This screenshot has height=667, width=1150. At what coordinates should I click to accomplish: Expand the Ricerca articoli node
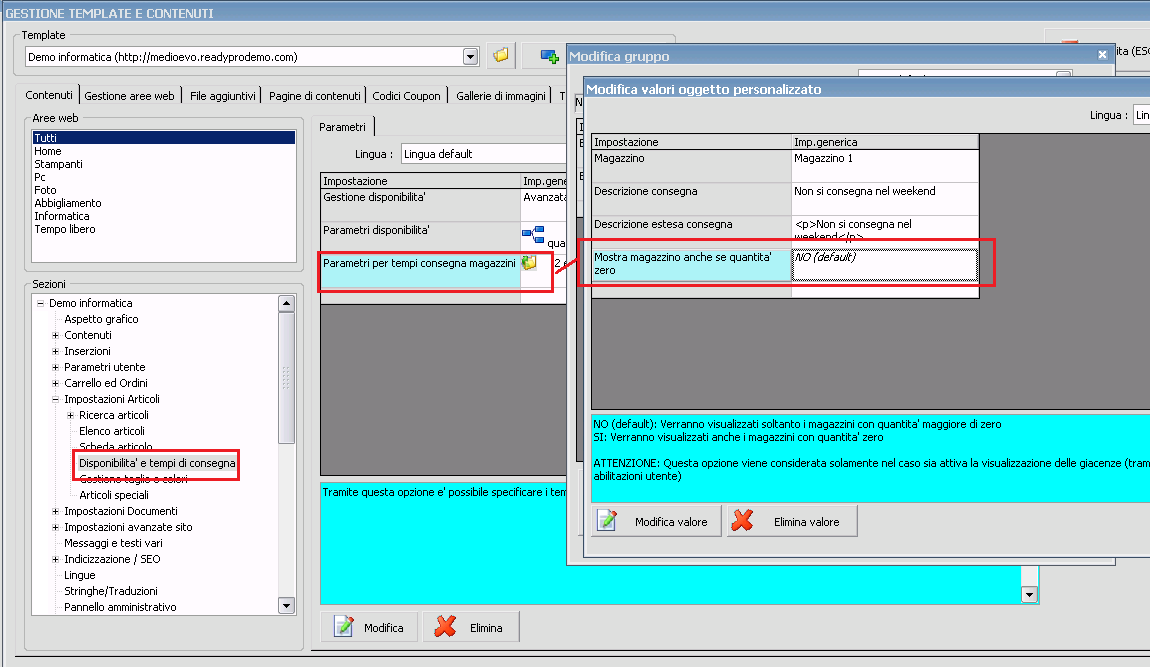tap(70, 415)
